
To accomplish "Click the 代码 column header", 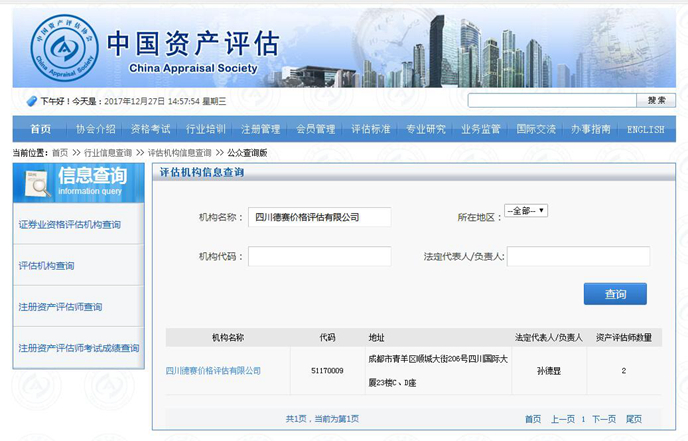I will pos(327,337).
